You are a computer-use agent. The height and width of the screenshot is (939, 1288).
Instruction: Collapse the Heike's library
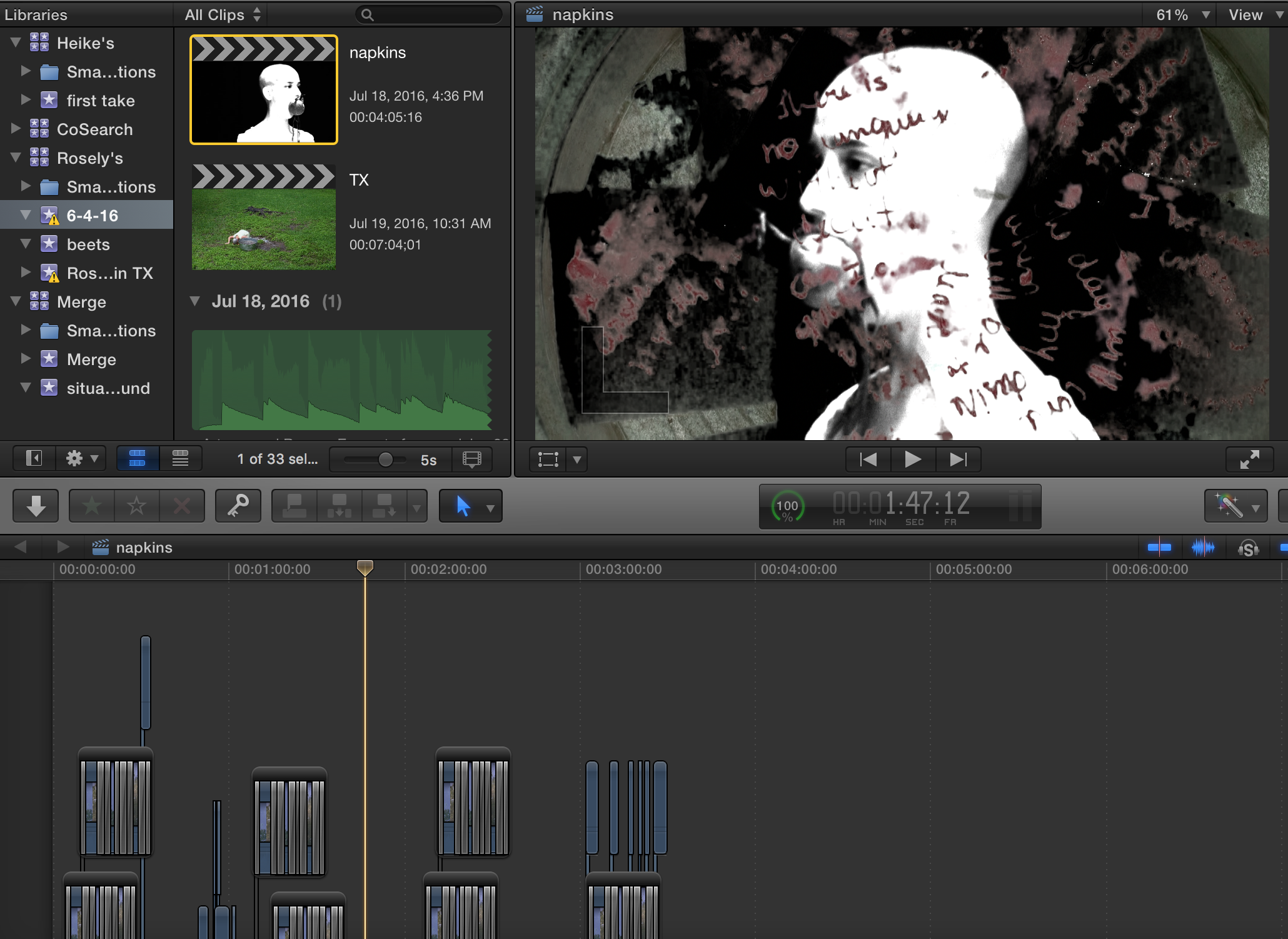(x=16, y=43)
